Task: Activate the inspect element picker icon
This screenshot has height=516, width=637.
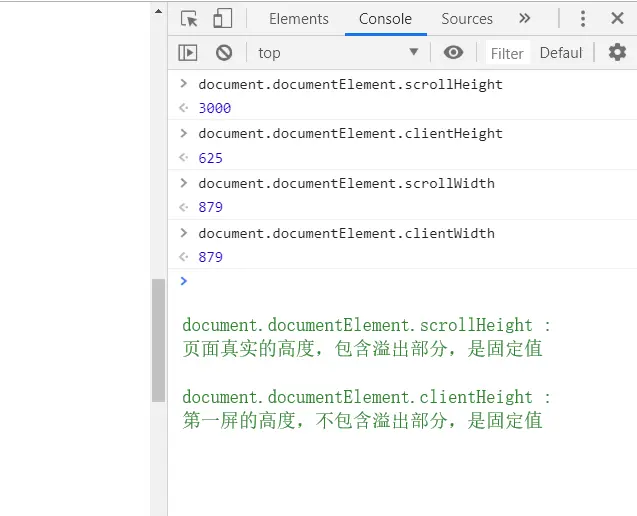Action: coord(189,19)
